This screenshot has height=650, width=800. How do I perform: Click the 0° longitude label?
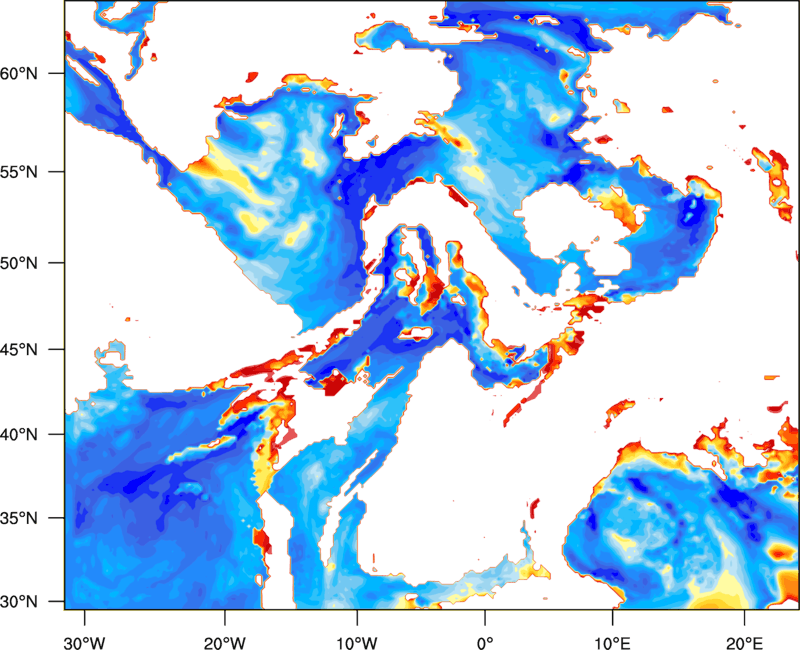pyautogui.click(x=485, y=643)
